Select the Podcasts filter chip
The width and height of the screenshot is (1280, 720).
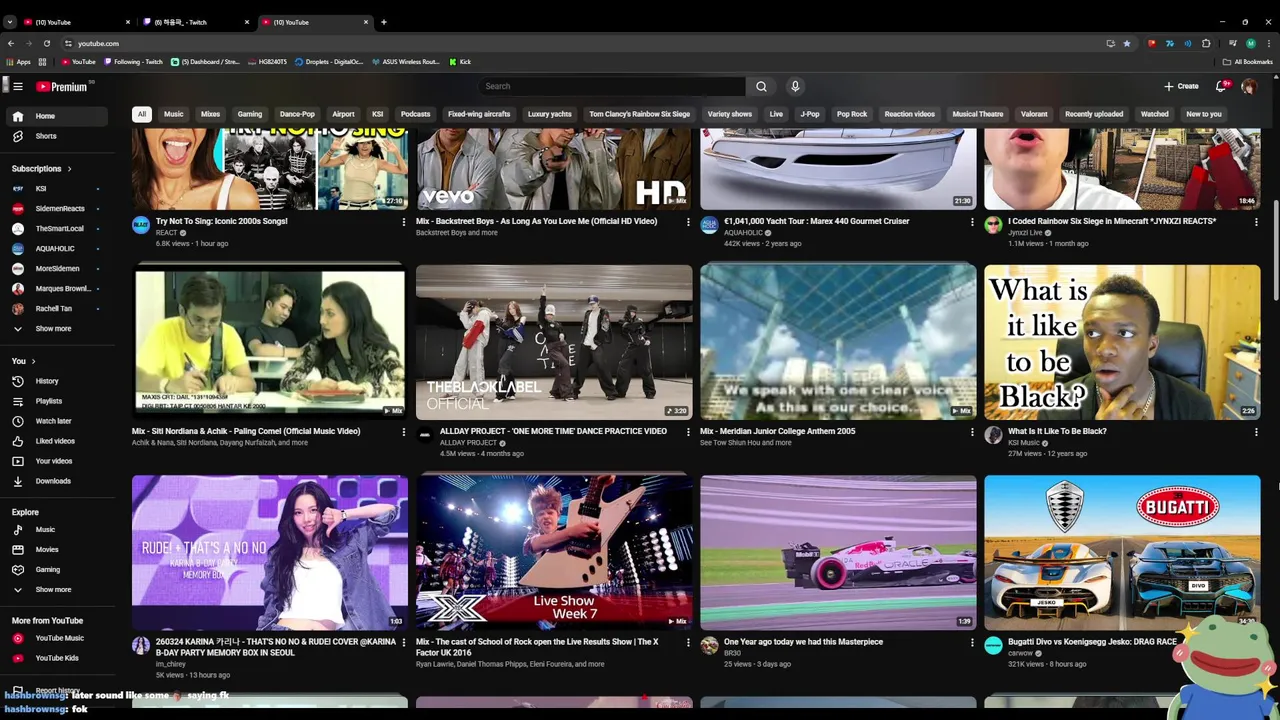415,114
